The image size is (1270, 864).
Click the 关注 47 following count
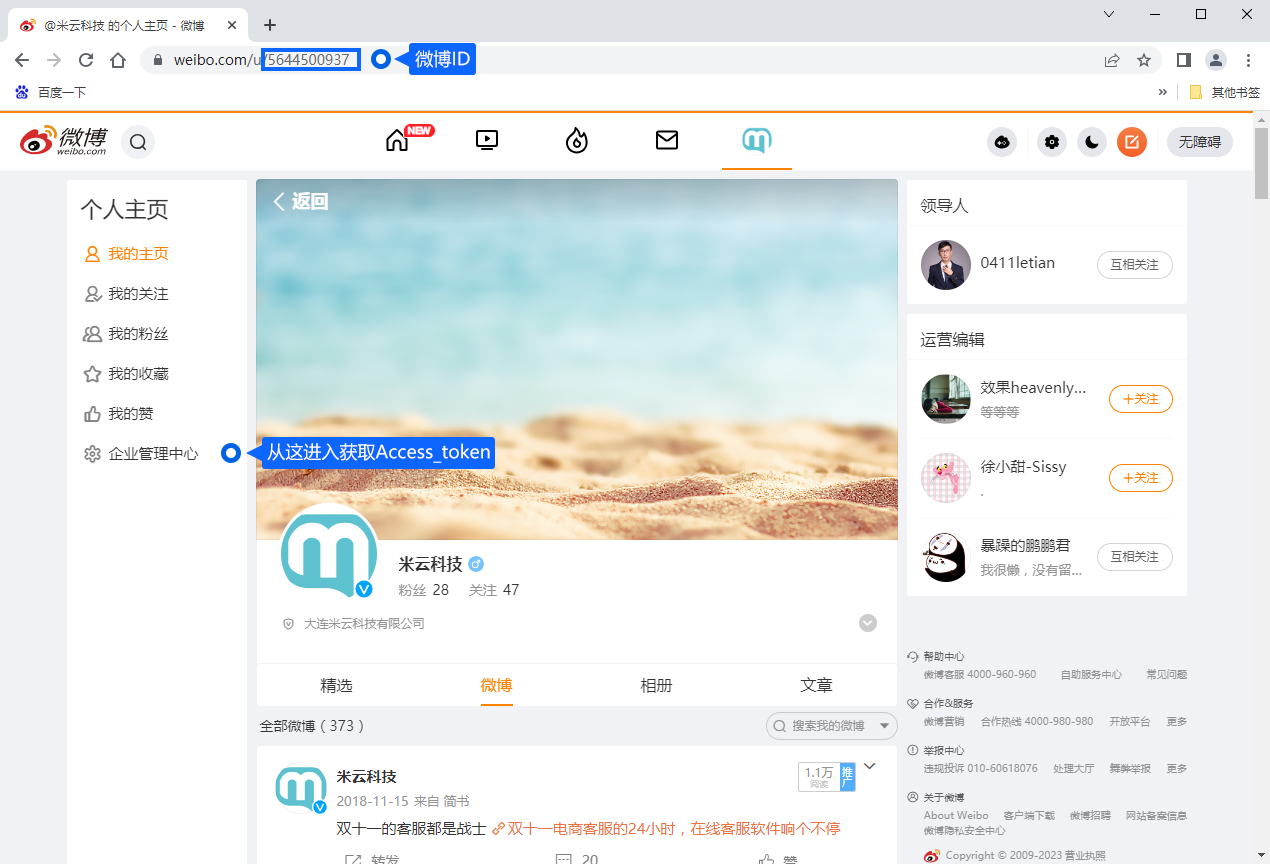tap(494, 590)
